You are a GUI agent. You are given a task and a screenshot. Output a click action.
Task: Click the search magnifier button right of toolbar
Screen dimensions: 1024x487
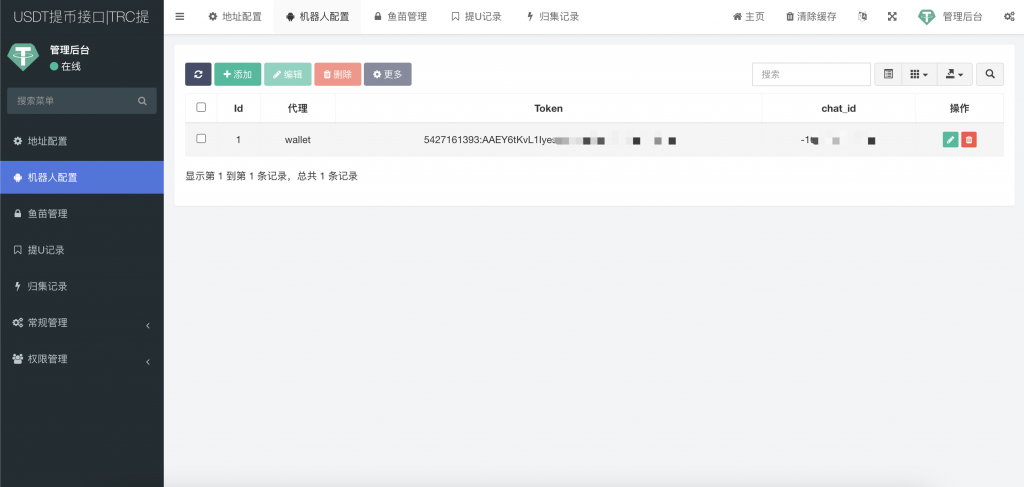point(990,74)
